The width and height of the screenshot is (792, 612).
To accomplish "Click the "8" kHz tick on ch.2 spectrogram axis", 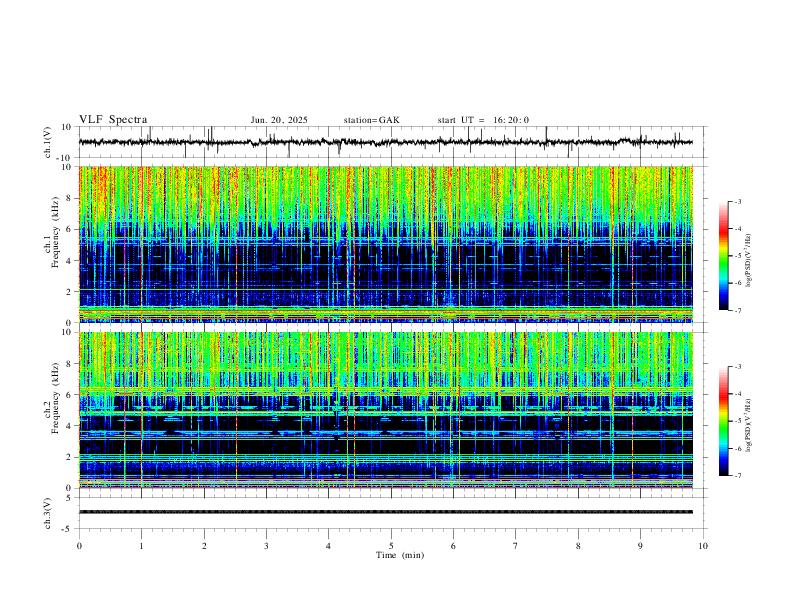I will coord(69,364).
